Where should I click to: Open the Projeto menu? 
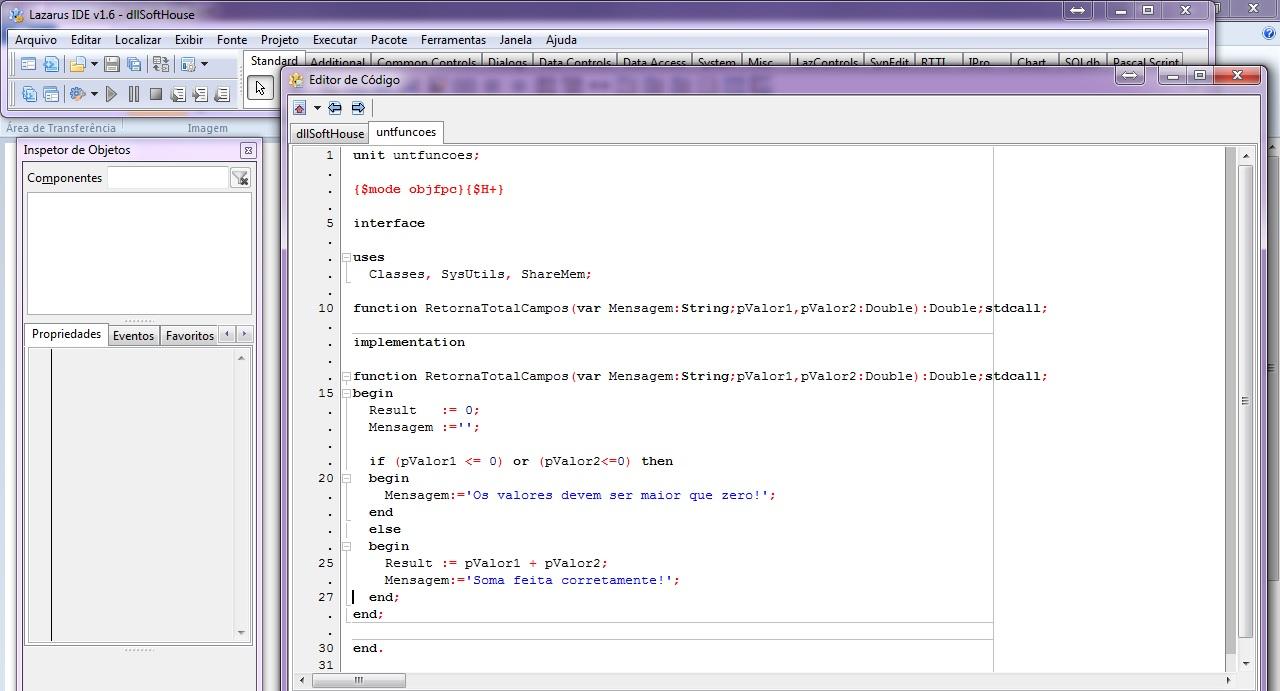tap(280, 40)
